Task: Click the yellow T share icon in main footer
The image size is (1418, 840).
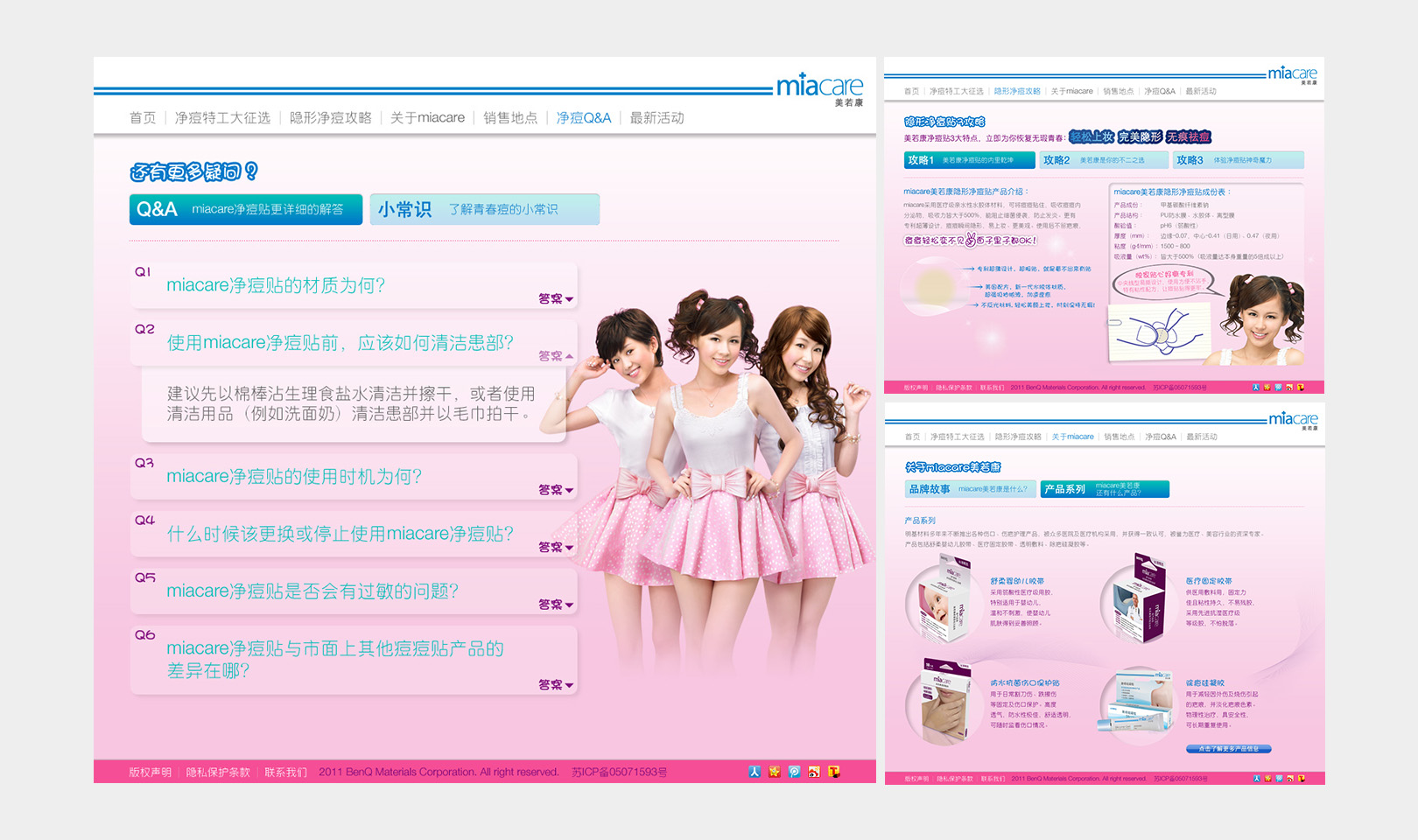Action: coord(834,772)
